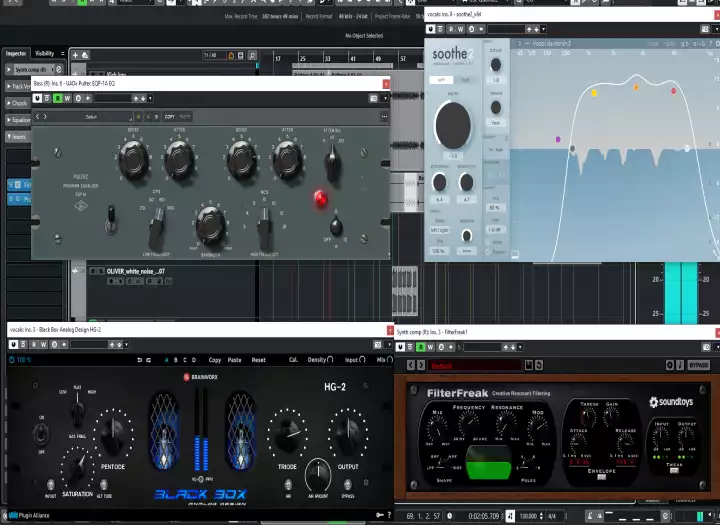The width and height of the screenshot is (720, 525).
Task: Toggle the Black Box ON/OFF power switch
Action: 41,433
